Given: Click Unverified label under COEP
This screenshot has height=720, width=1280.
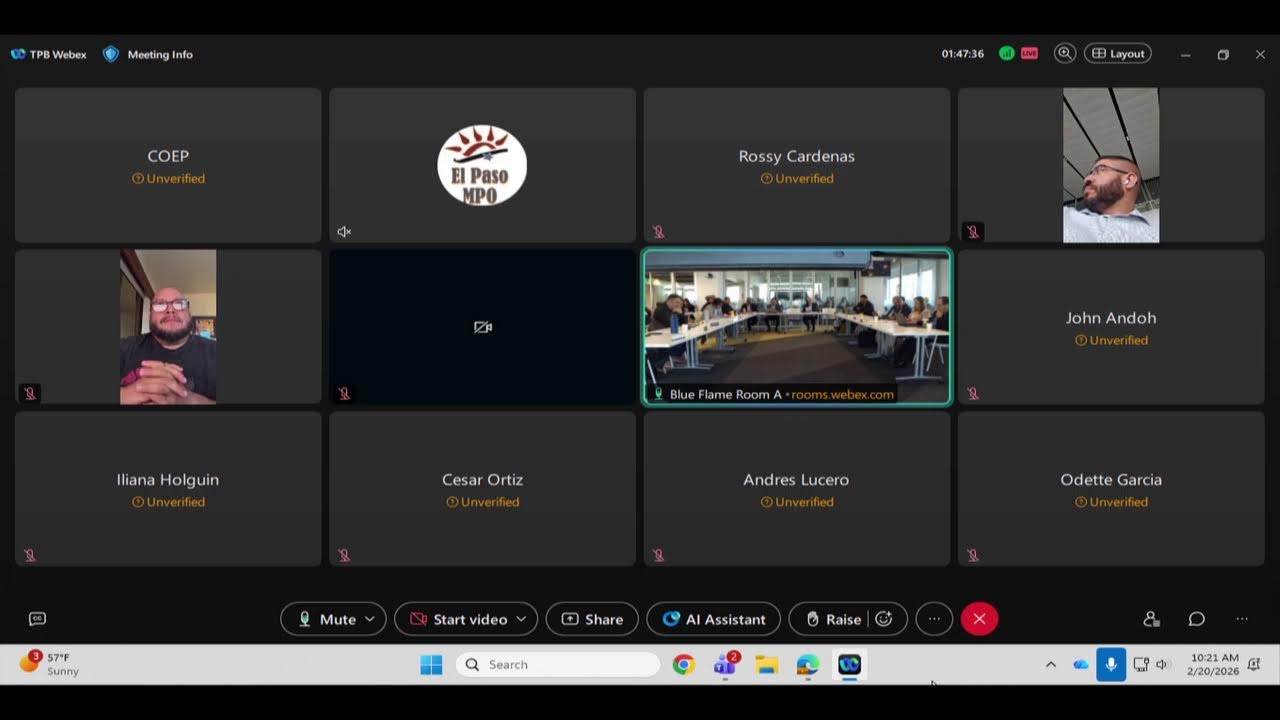Looking at the screenshot, I should tap(168, 178).
